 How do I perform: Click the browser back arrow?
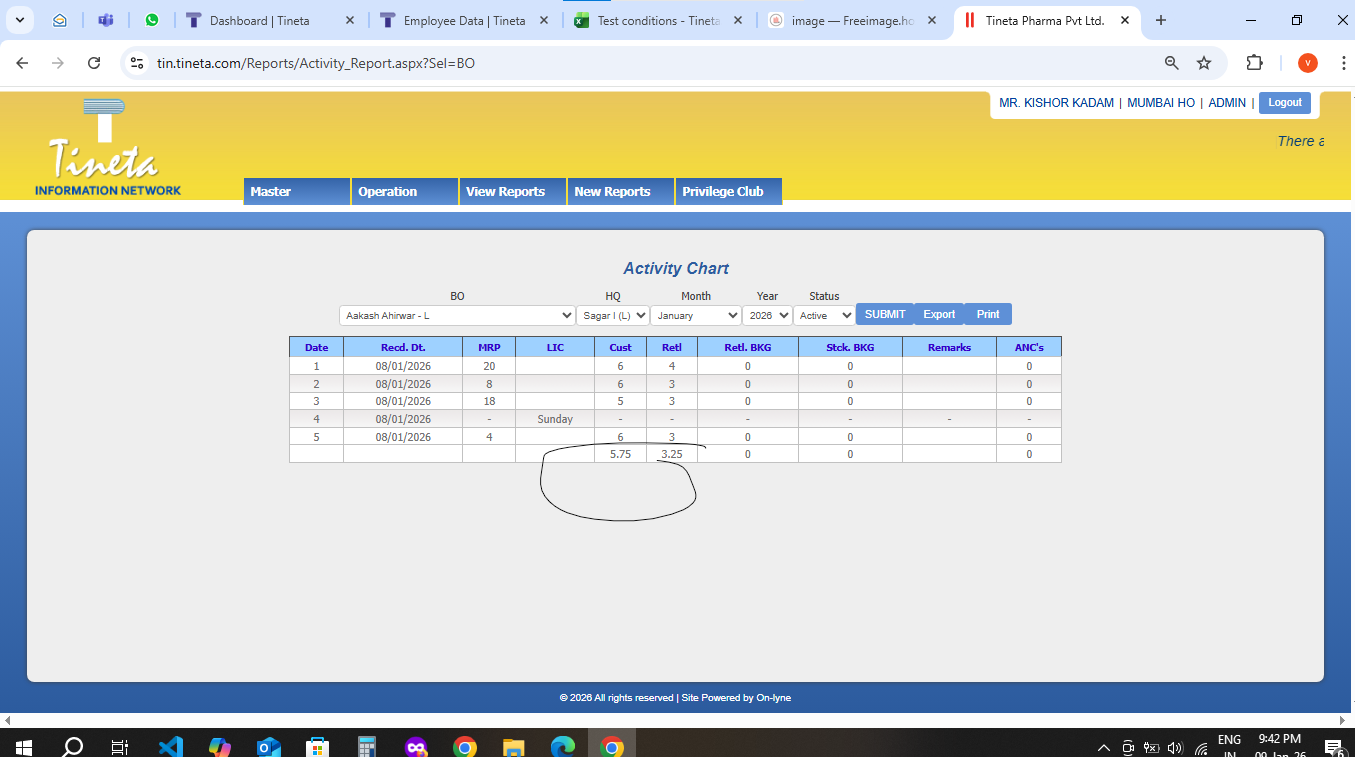(22, 63)
